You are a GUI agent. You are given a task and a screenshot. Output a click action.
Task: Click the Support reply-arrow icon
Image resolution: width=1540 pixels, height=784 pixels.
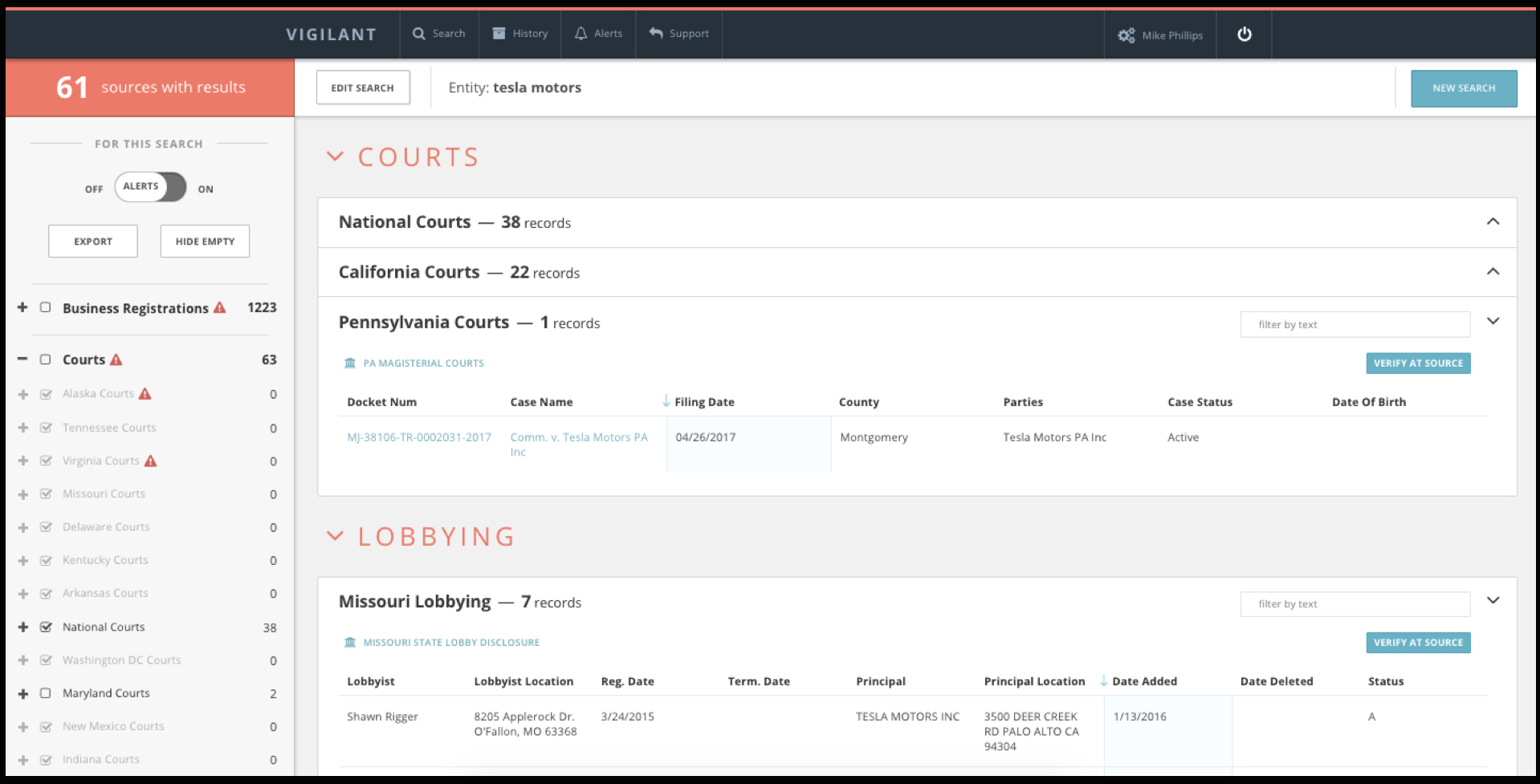coord(656,34)
